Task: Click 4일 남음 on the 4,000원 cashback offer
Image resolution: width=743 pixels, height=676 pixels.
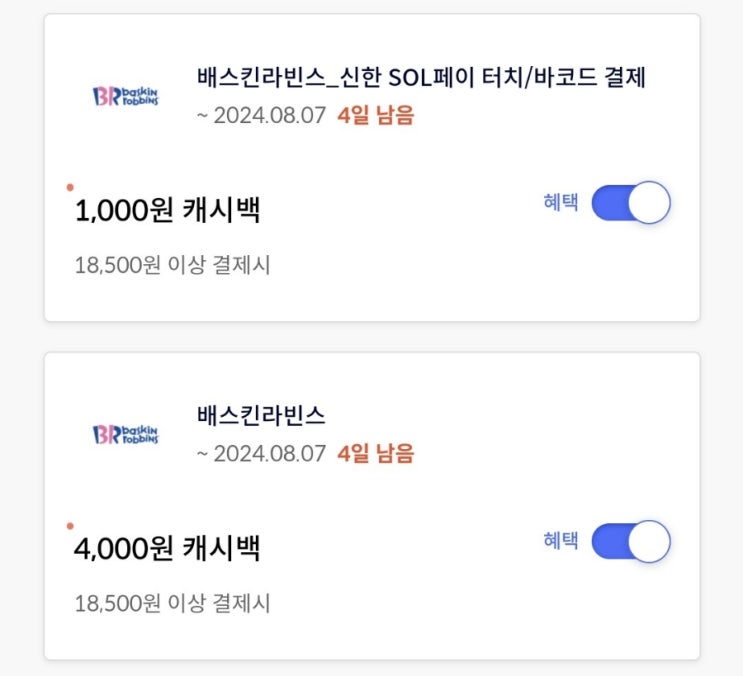Action: coord(376,453)
